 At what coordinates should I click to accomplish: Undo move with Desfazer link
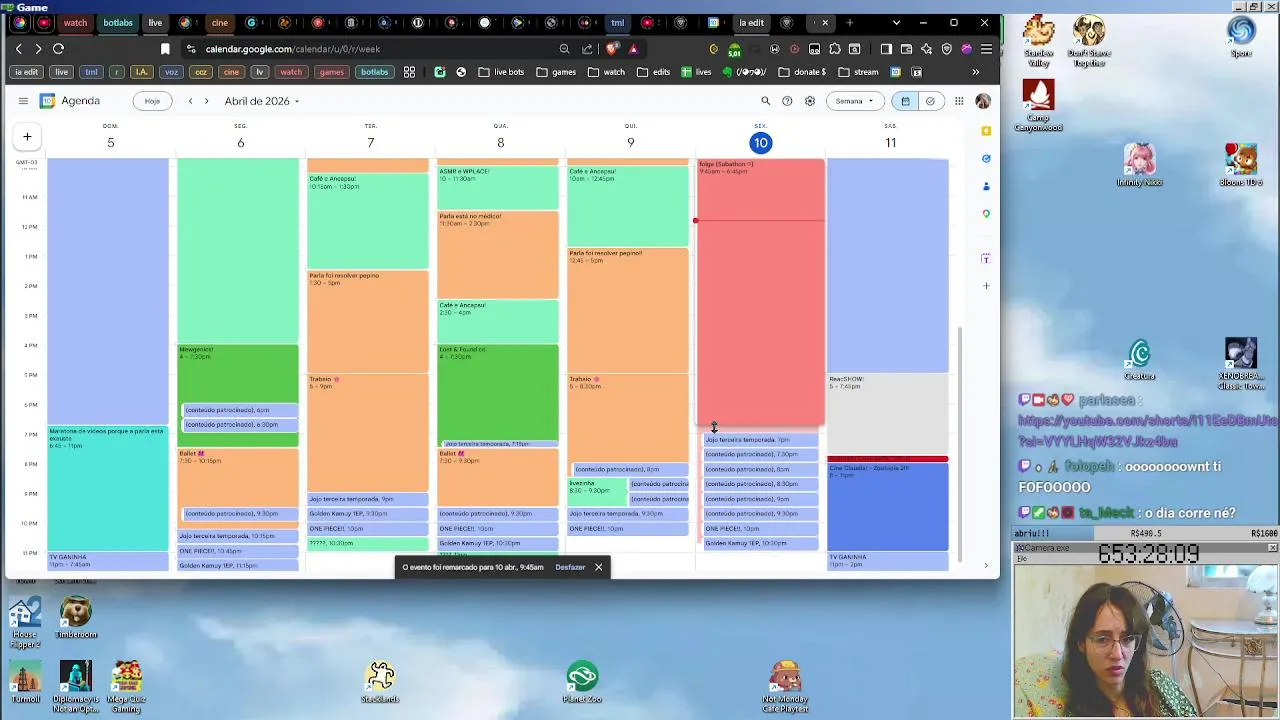570,567
